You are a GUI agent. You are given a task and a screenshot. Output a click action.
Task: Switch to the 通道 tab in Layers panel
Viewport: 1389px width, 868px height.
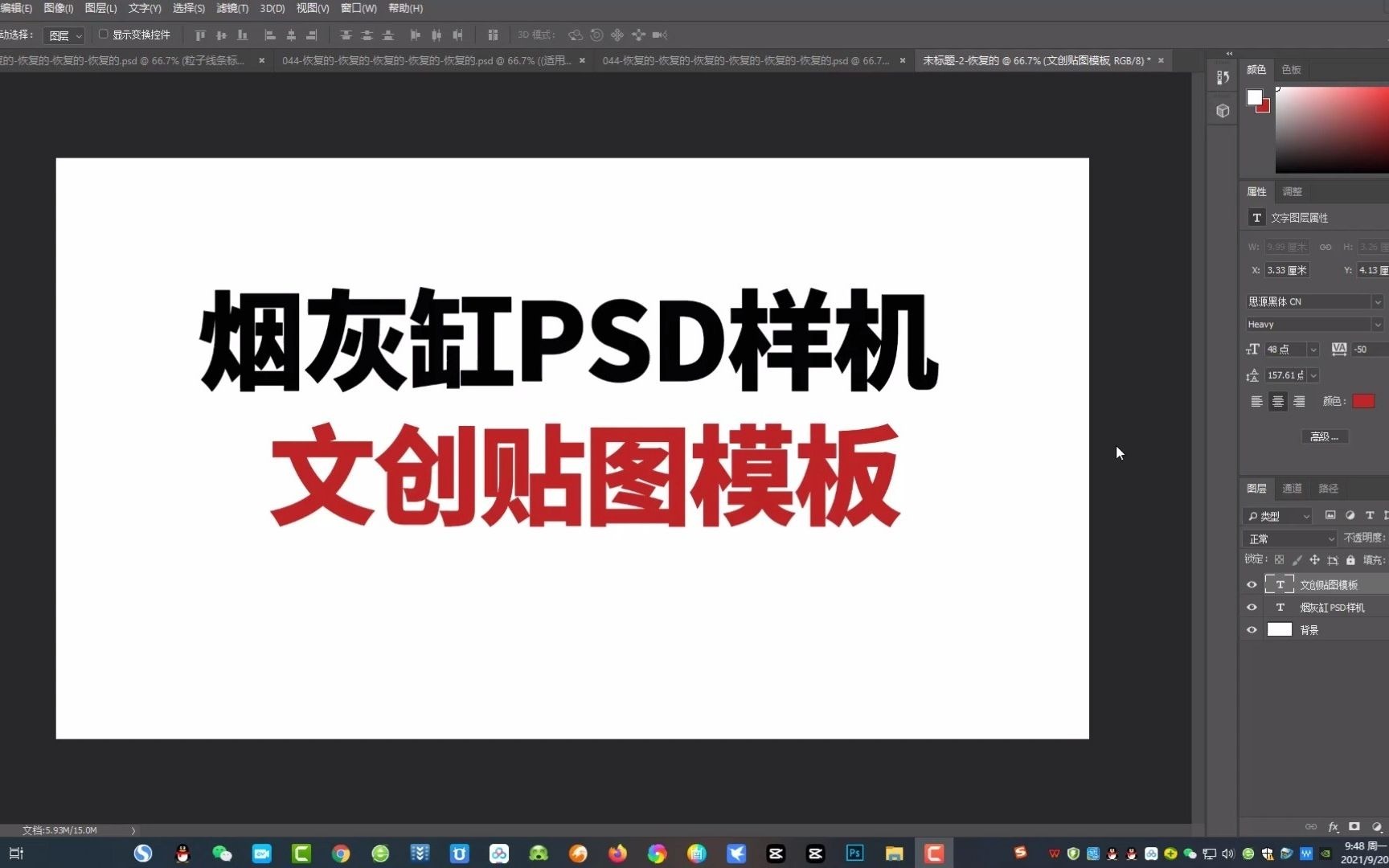tap(1293, 488)
